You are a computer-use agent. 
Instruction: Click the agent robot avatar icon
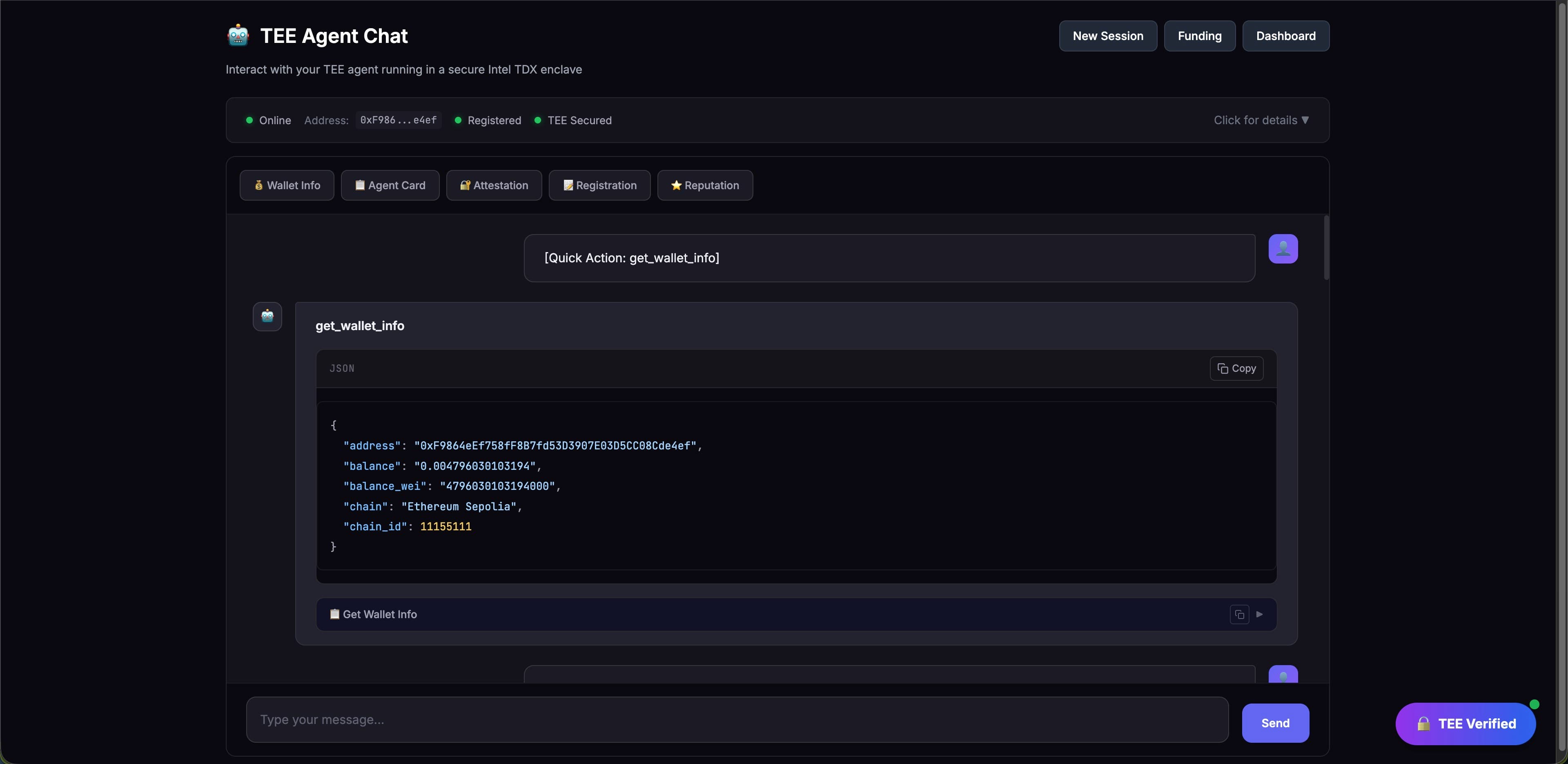point(267,316)
